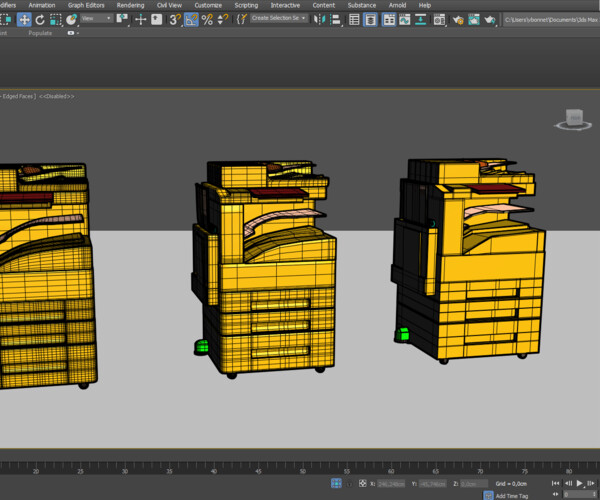The width and height of the screenshot is (600, 500).
Task: Click the Render Production teapot icon
Action: 490,20
